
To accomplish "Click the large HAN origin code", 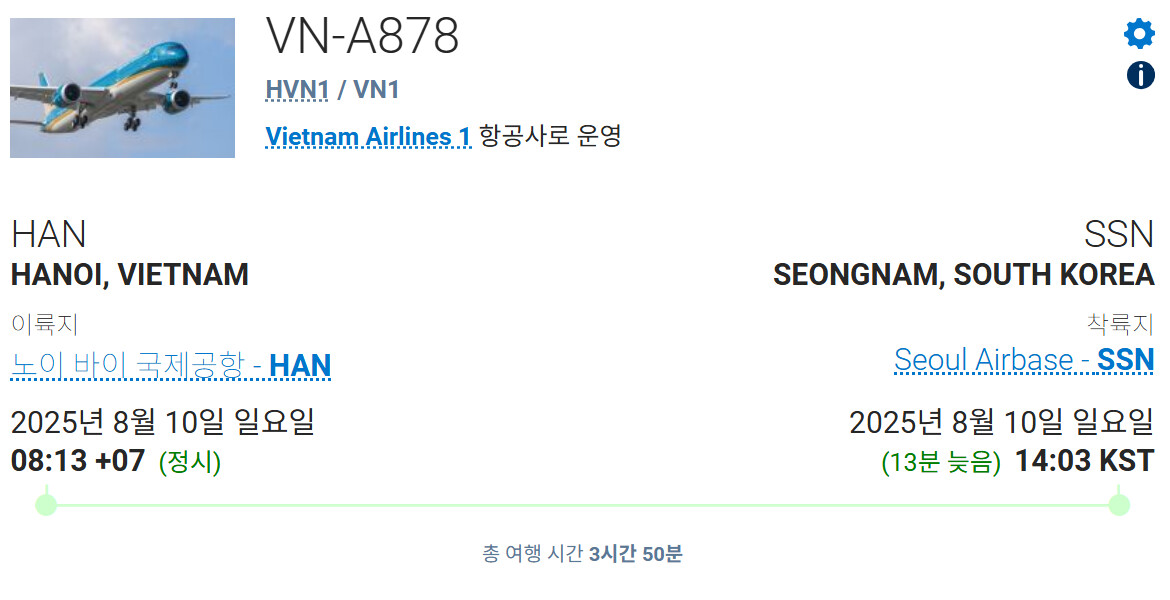I will click(49, 234).
